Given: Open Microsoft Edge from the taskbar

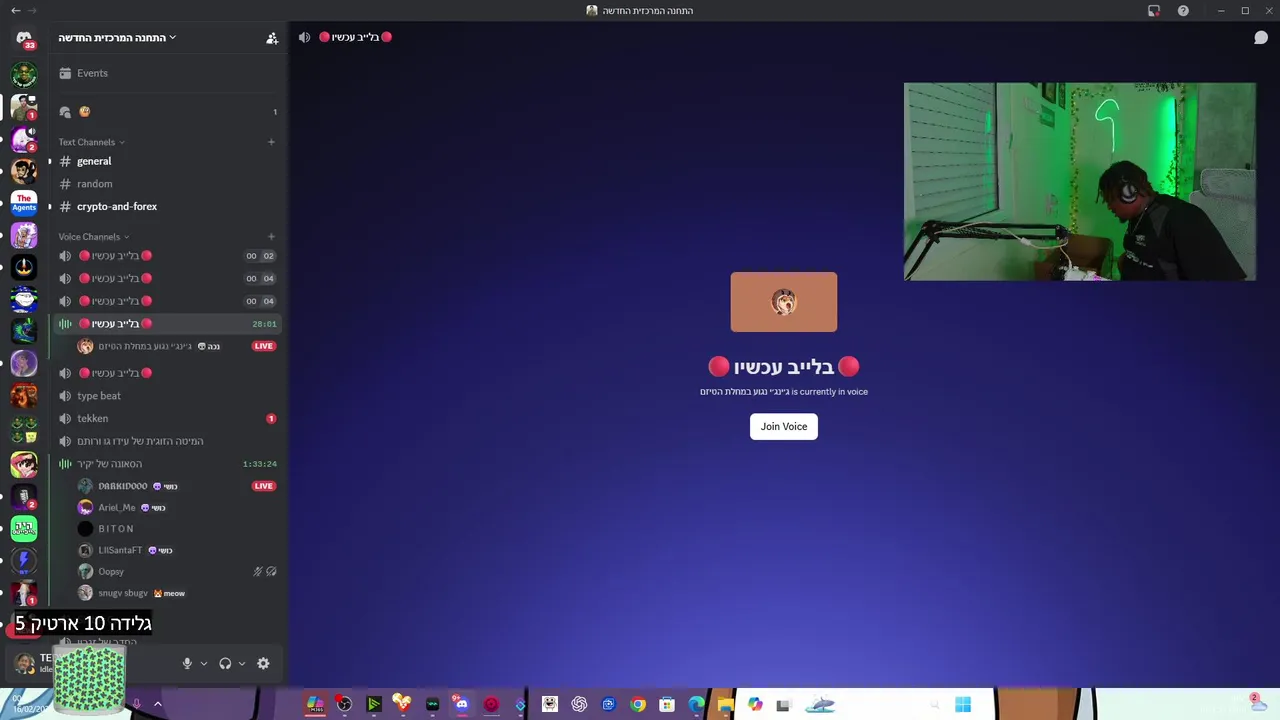Looking at the screenshot, I should click(x=696, y=704).
